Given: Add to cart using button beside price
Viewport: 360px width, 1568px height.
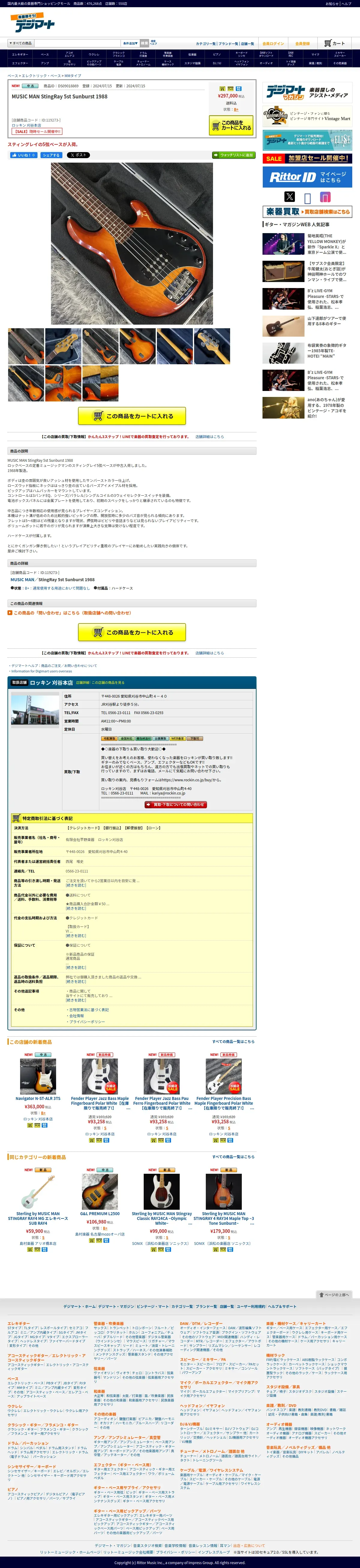Looking at the screenshot, I should coord(231,125).
